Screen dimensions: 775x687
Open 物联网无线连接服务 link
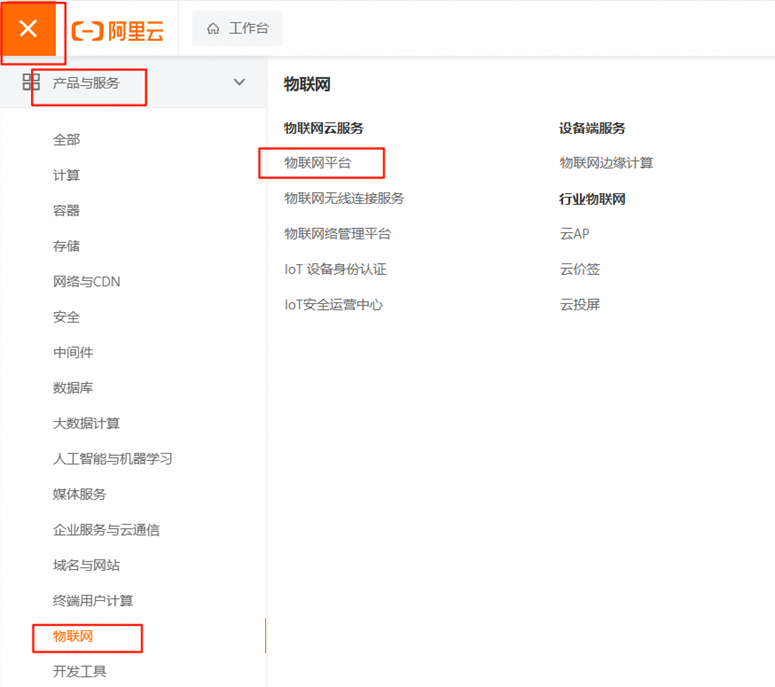pyautogui.click(x=344, y=199)
